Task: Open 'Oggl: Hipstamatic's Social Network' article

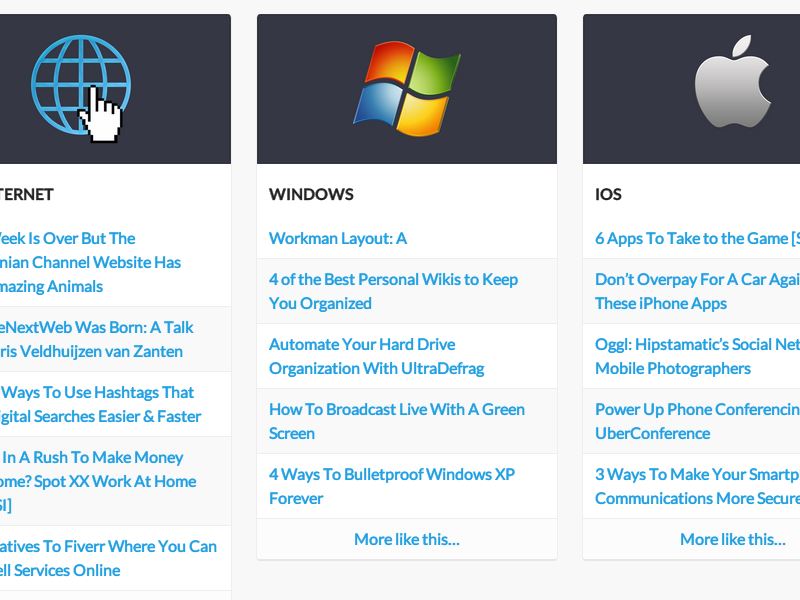Action: [697, 356]
